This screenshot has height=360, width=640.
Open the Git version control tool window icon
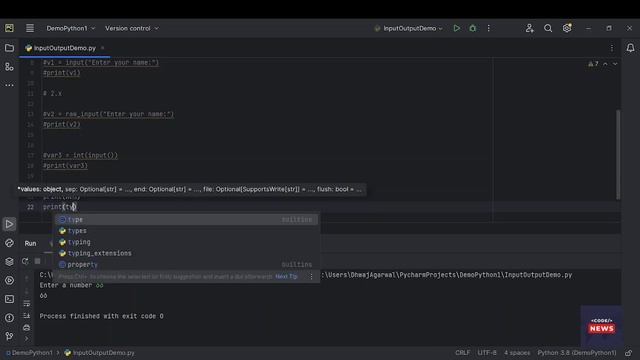[9, 336]
